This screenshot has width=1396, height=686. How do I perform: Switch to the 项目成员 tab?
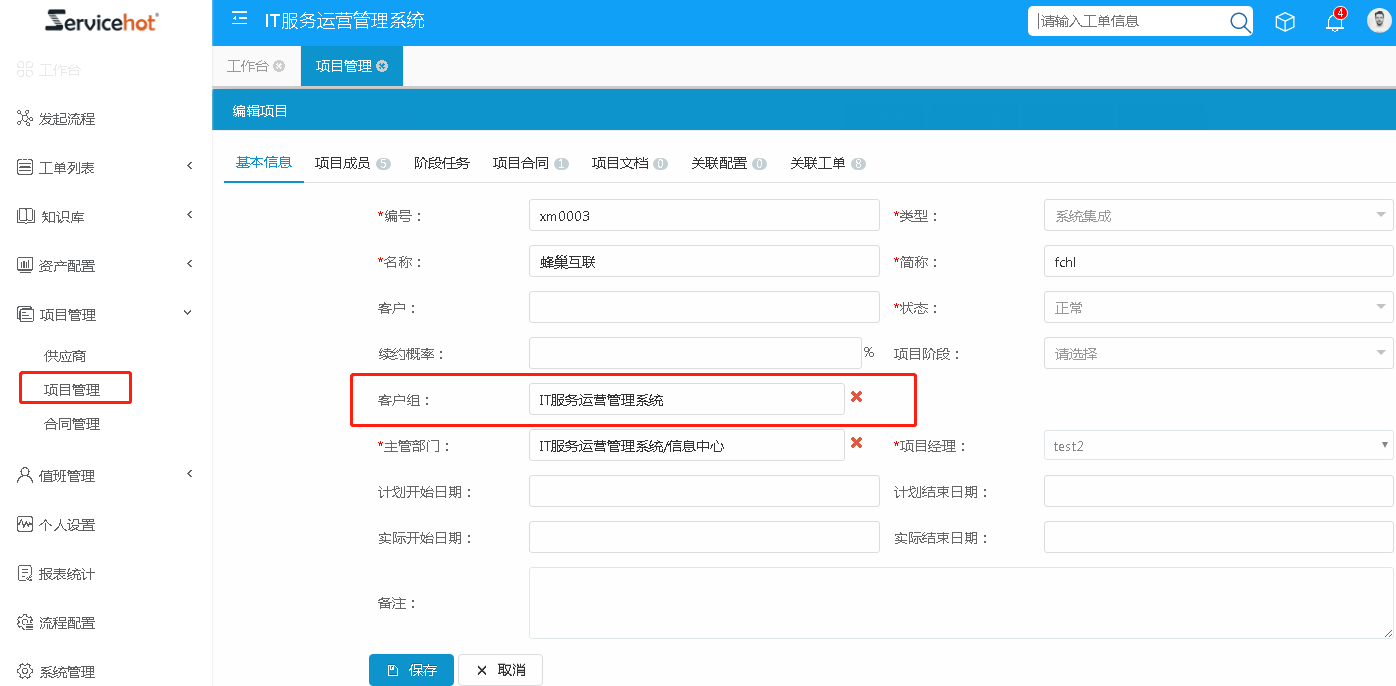[x=342, y=163]
